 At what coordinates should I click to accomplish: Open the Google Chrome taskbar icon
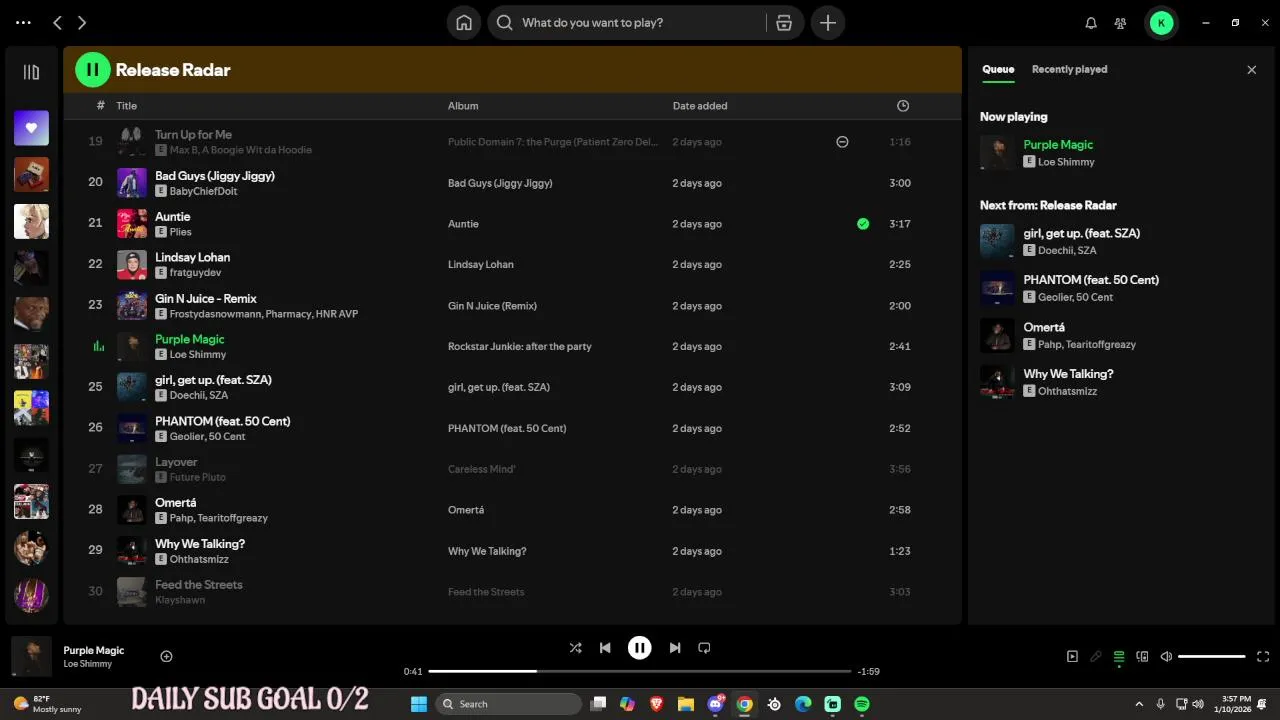[745, 704]
